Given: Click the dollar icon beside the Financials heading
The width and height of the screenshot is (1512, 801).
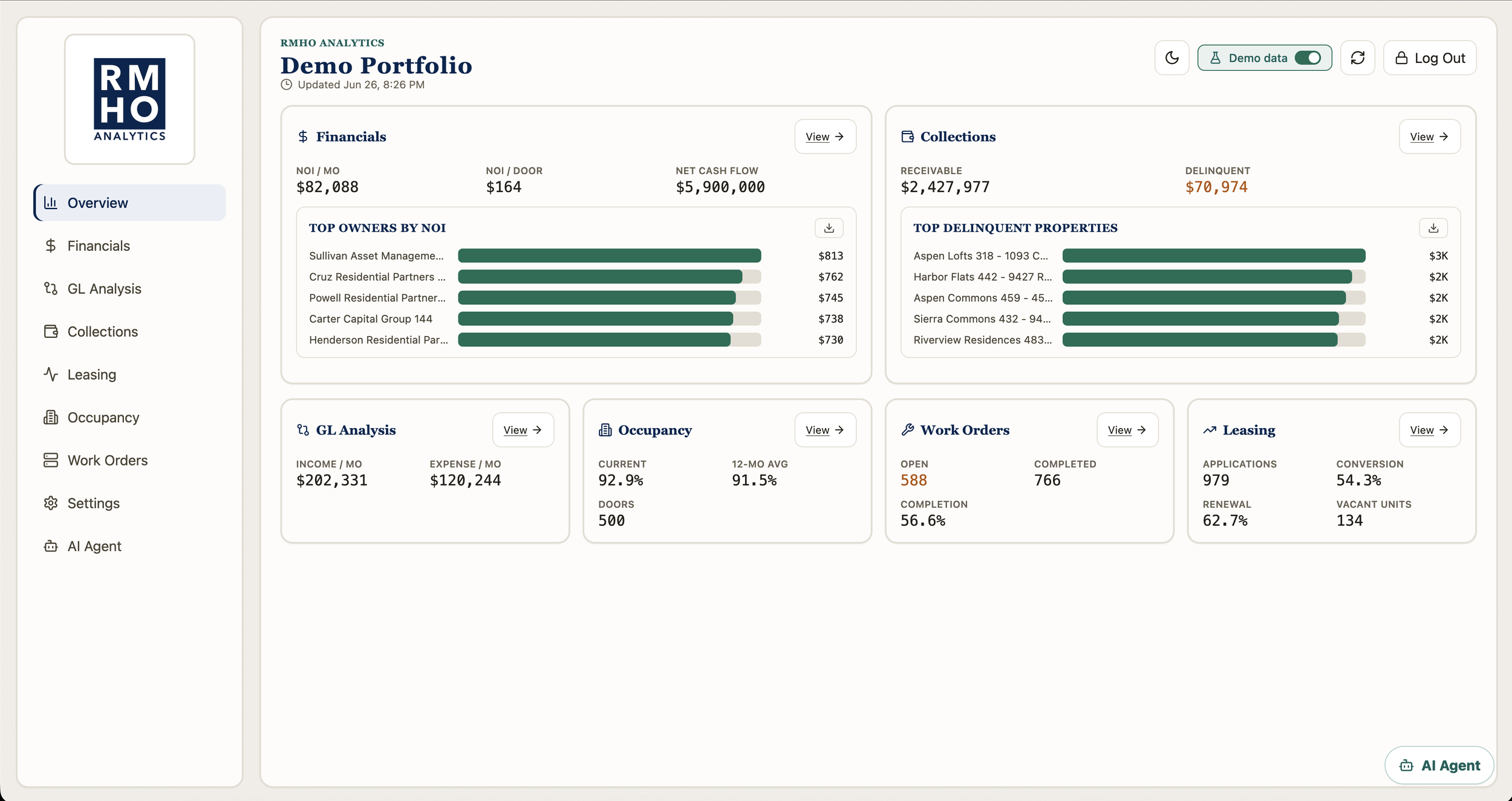Looking at the screenshot, I should coord(303,137).
